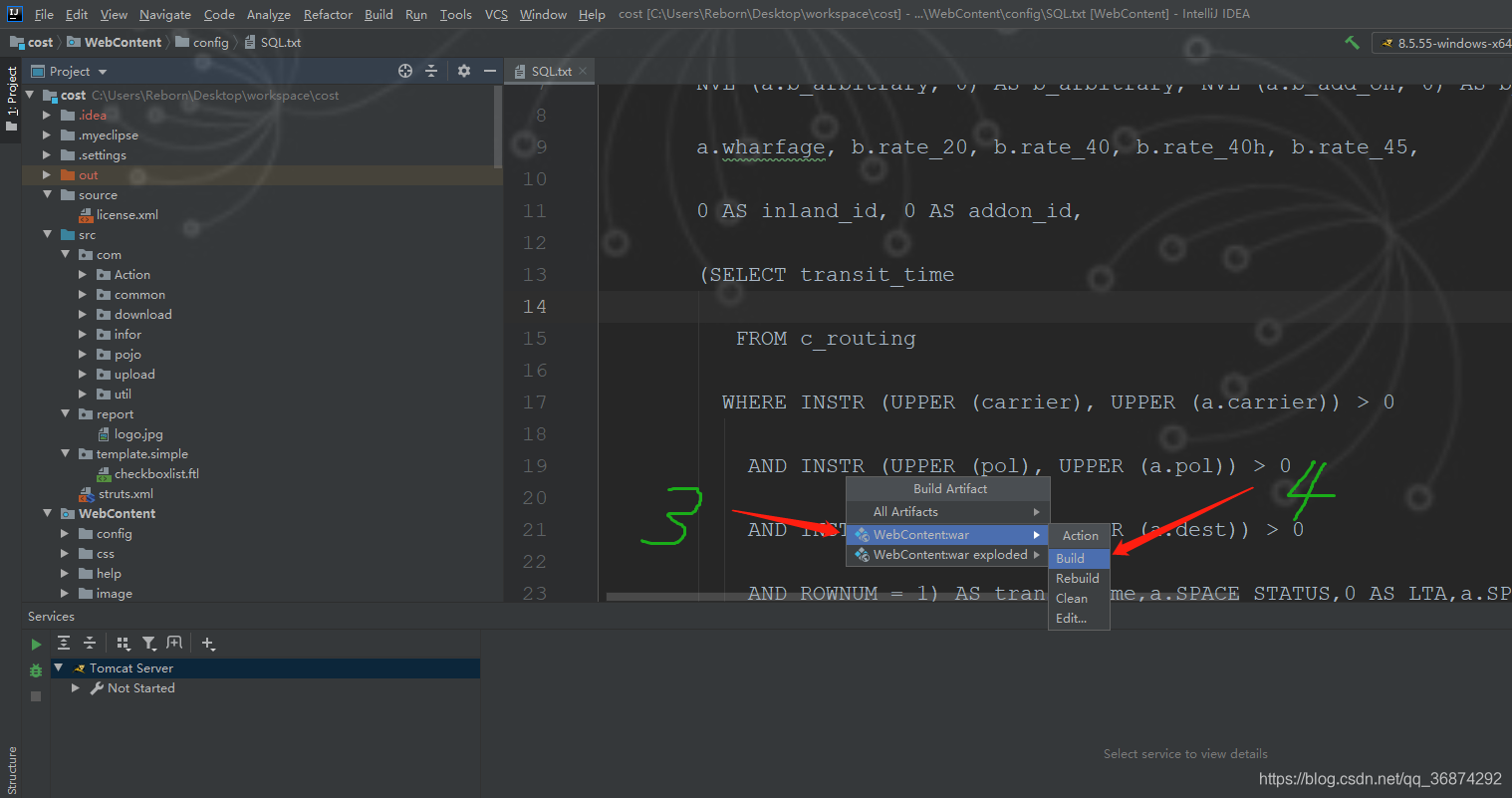The image size is (1512, 798).
Task: Click the Run service green play icon
Action: (x=36, y=645)
